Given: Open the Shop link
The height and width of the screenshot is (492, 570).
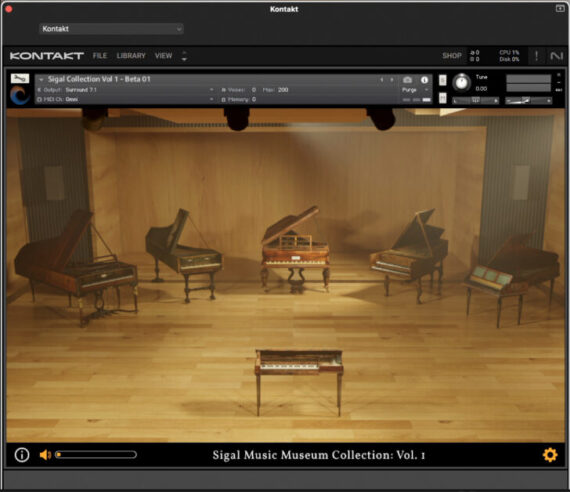Looking at the screenshot, I should click(x=451, y=56).
